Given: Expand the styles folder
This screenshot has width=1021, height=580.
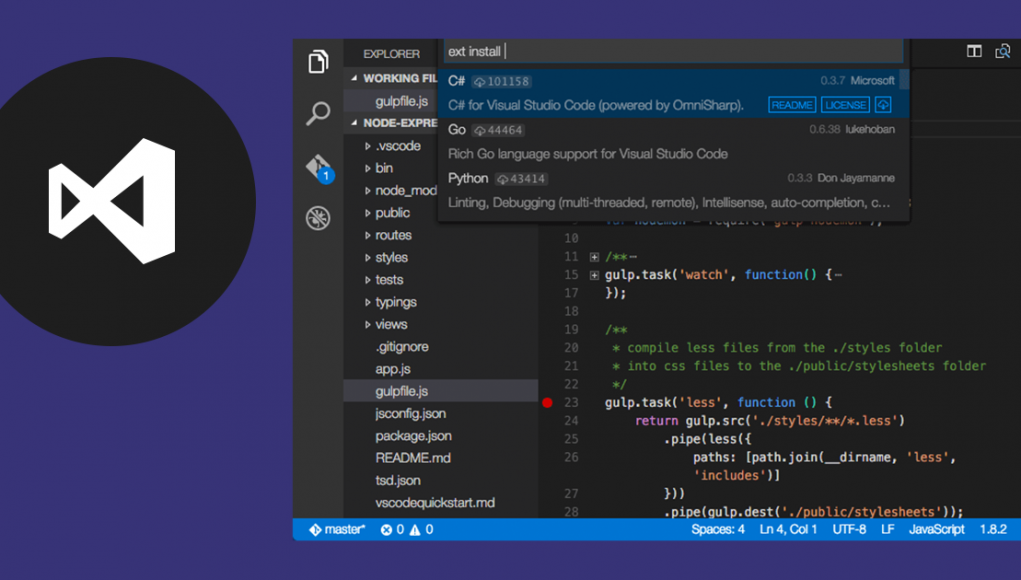Looking at the screenshot, I should [368, 258].
